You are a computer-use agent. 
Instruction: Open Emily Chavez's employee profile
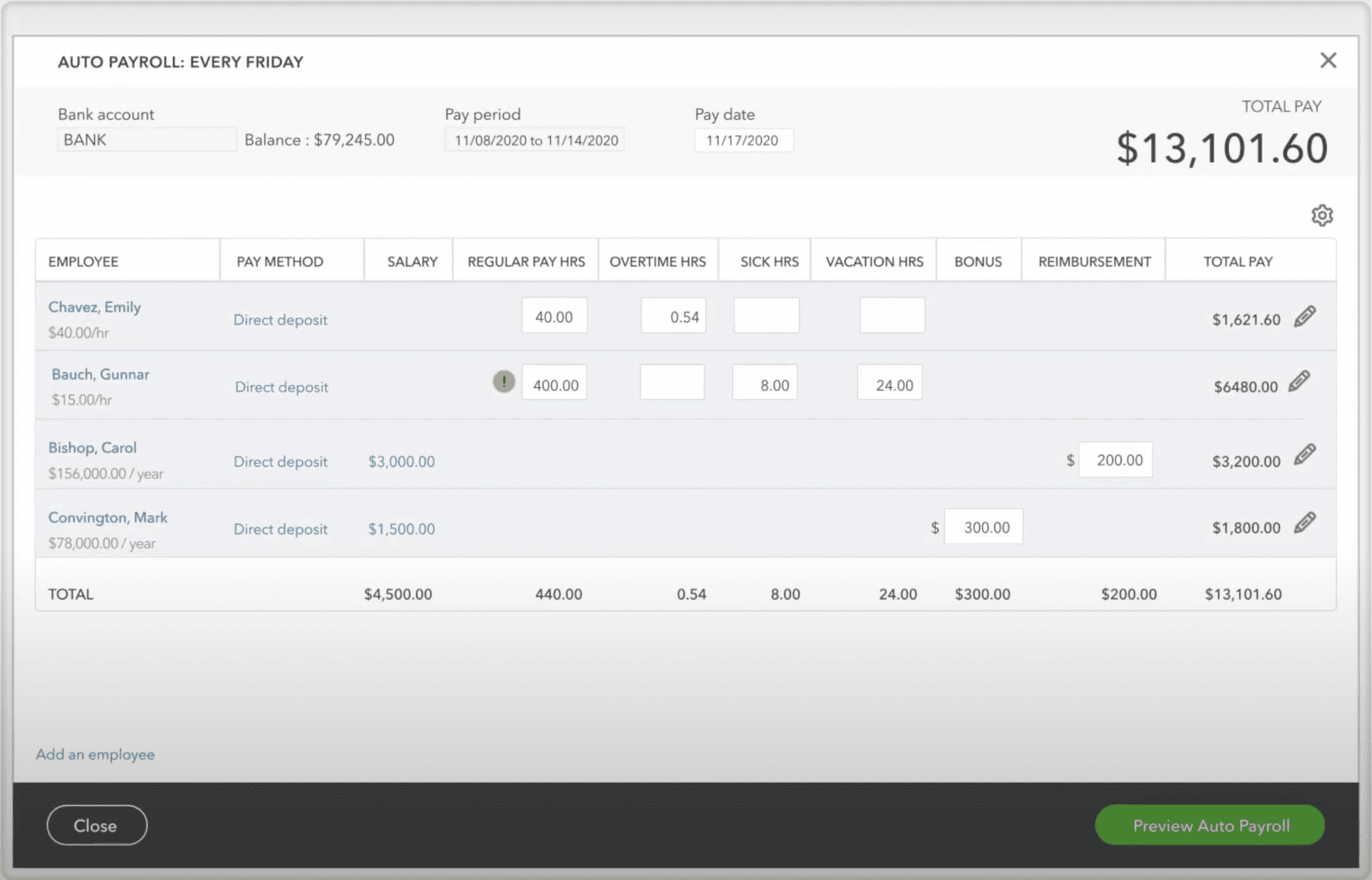coord(94,307)
